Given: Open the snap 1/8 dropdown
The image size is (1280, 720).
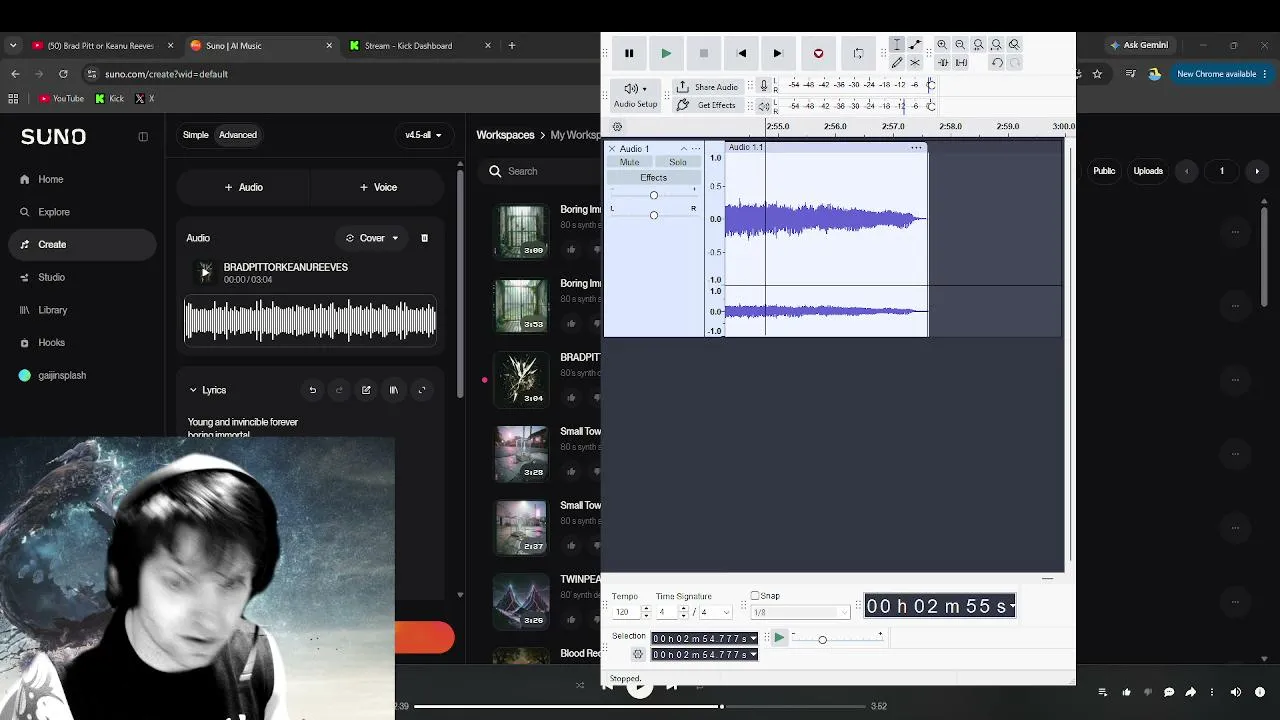Looking at the screenshot, I should click(x=800, y=612).
